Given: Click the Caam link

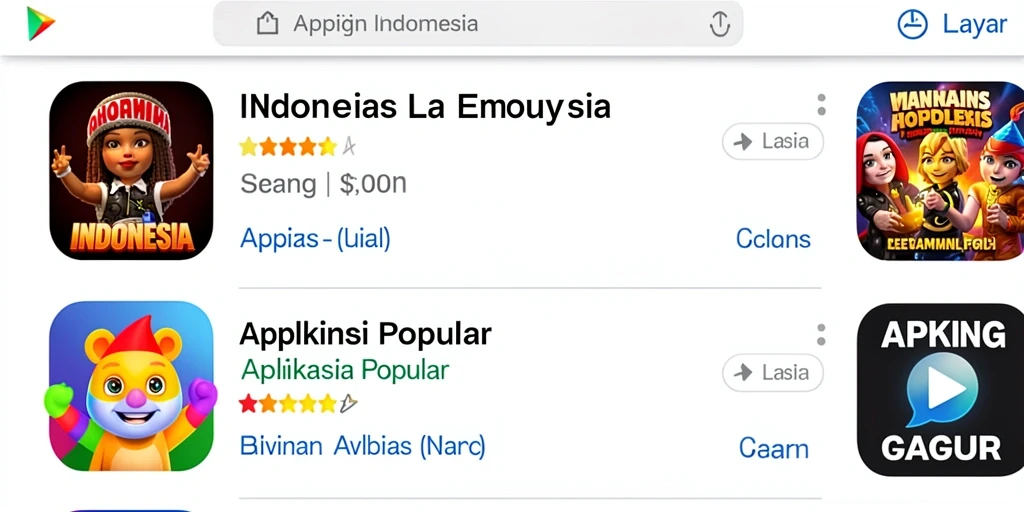Looking at the screenshot, I should [774, 449].
